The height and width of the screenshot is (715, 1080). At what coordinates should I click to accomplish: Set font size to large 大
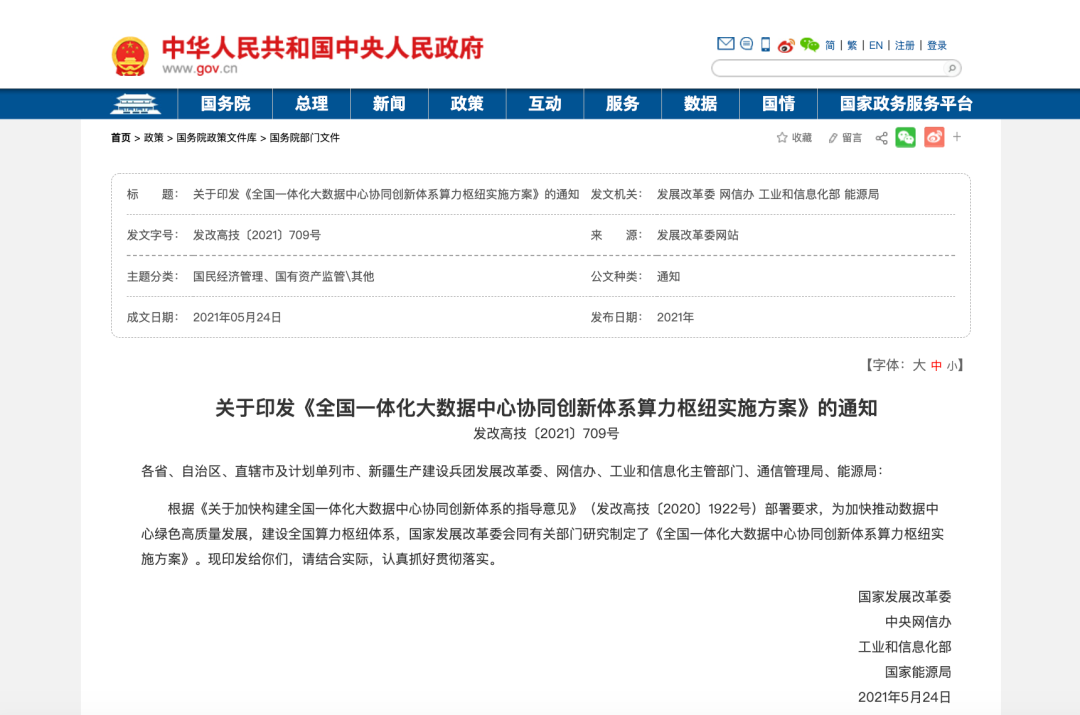pos(919,365)
